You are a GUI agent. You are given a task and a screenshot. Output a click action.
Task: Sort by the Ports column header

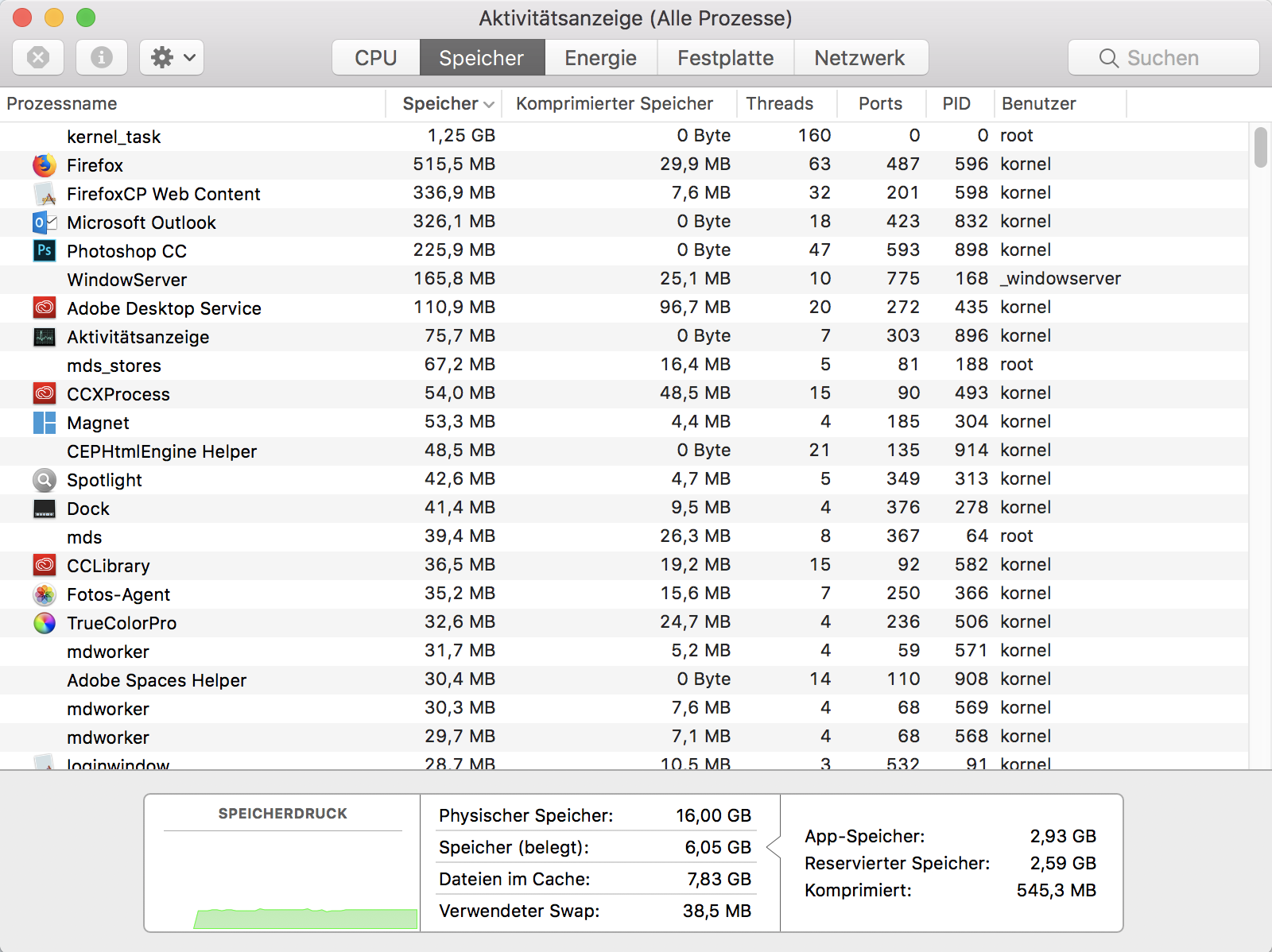(x=881, y=103)
